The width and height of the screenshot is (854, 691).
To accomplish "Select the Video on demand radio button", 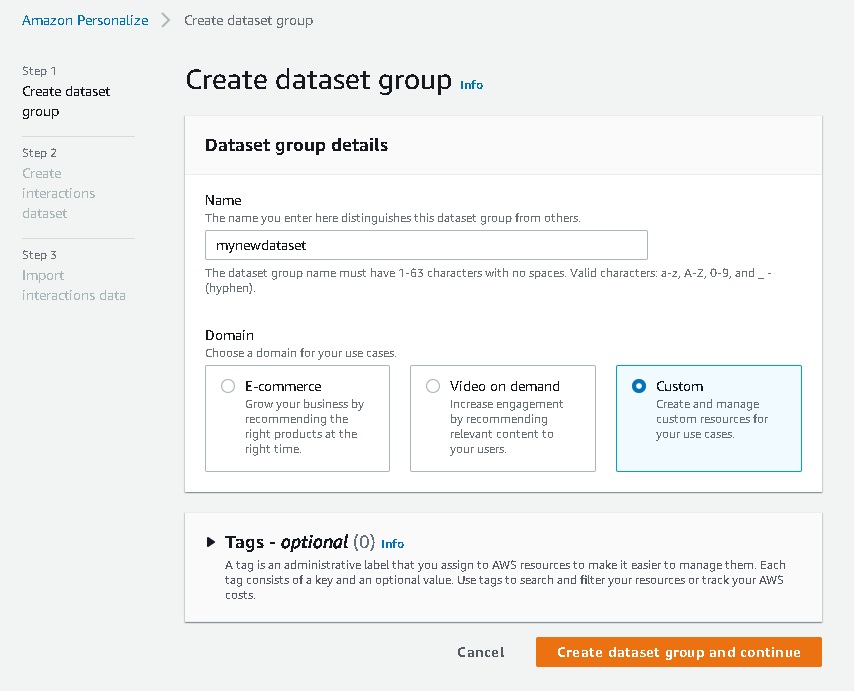I will pyautogui.click(x=433, y=386).
